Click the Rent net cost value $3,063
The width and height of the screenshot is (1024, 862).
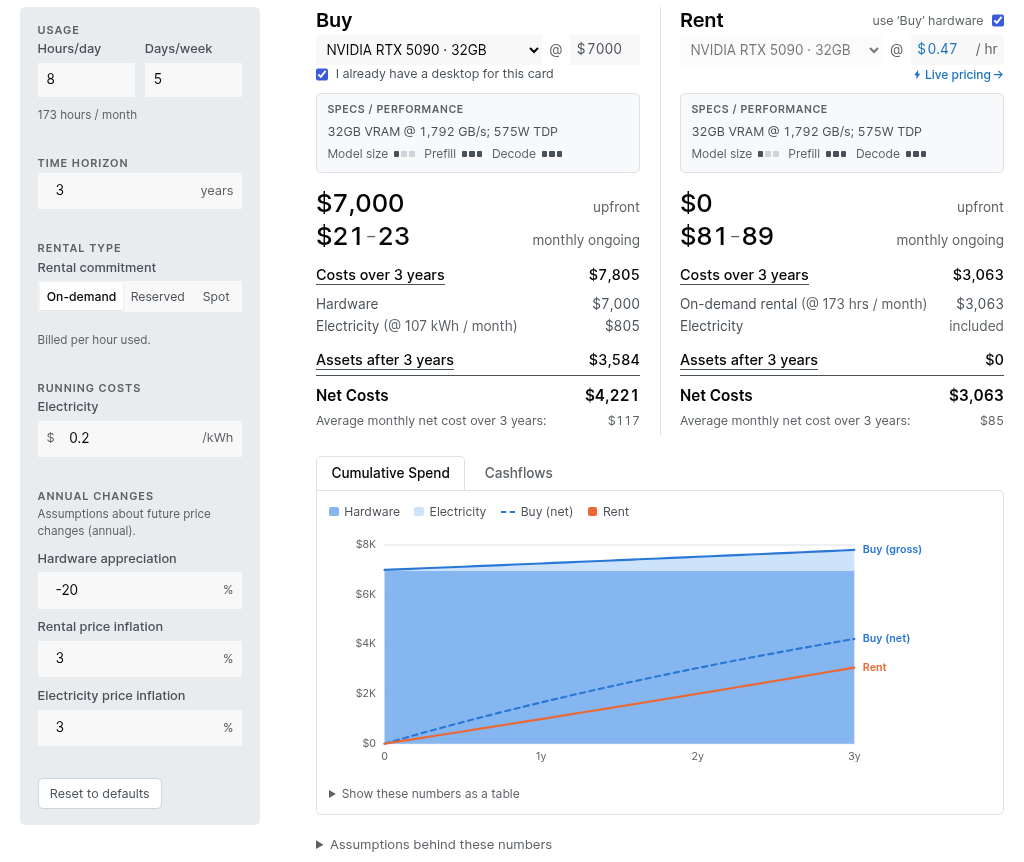coord(976,396)
